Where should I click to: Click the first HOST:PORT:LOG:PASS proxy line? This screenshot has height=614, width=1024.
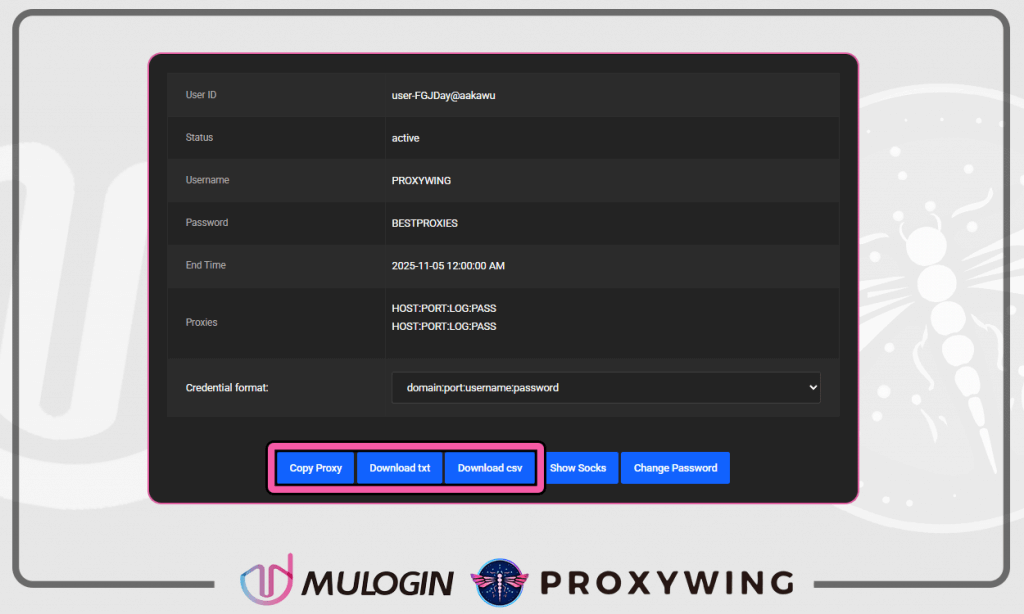[x=444, y=308]
